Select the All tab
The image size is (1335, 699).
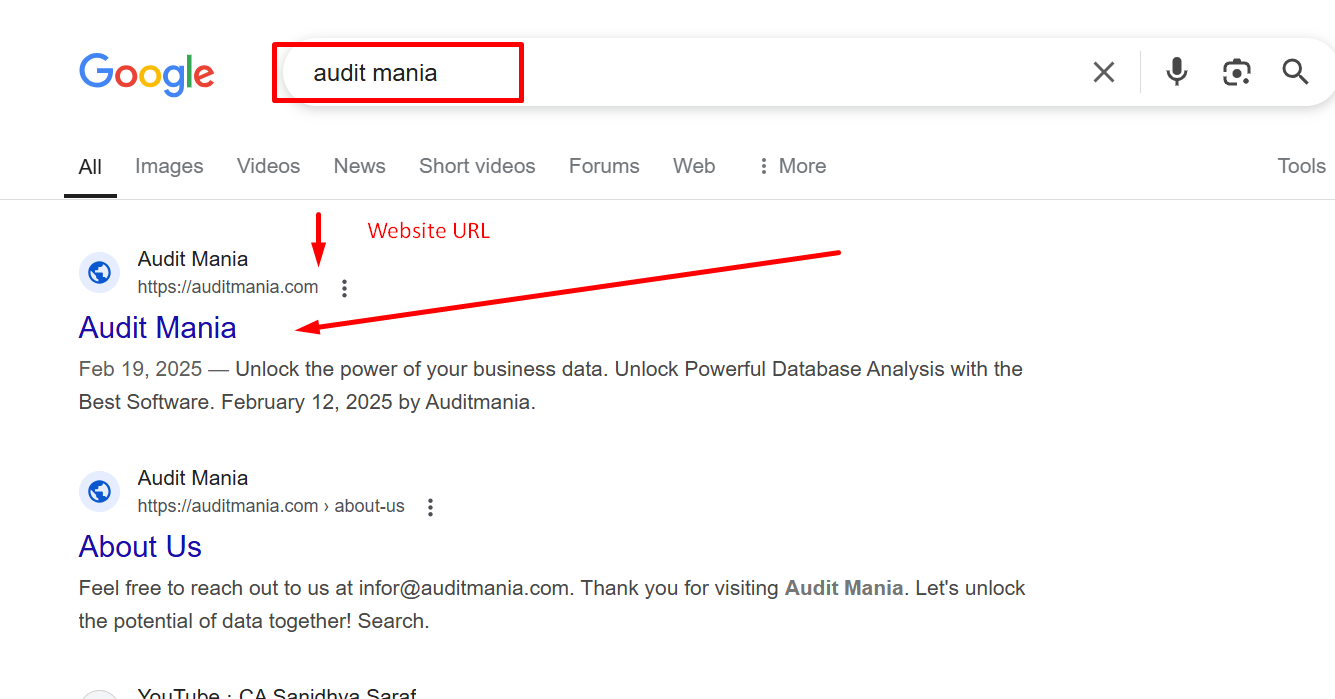pyautogui.click(x=90, y=166)
